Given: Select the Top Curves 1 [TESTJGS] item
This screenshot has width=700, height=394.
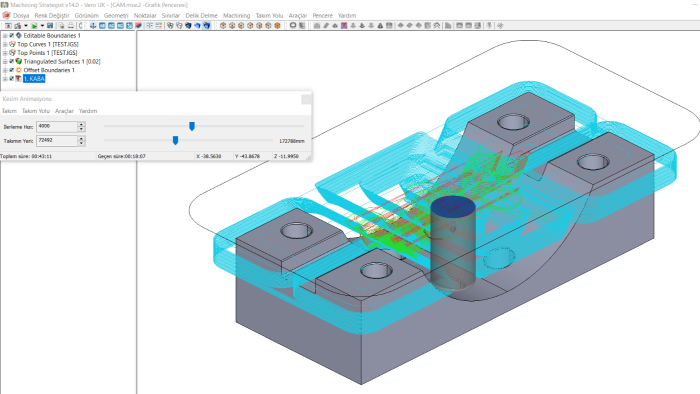Looking at the screenshot, I should pos(48,44).
